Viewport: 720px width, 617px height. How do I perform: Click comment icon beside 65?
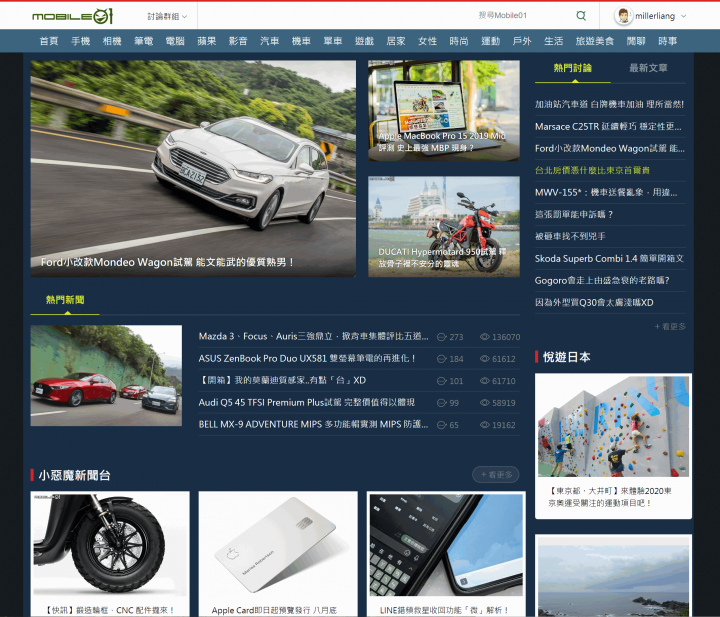click(442, 425)
